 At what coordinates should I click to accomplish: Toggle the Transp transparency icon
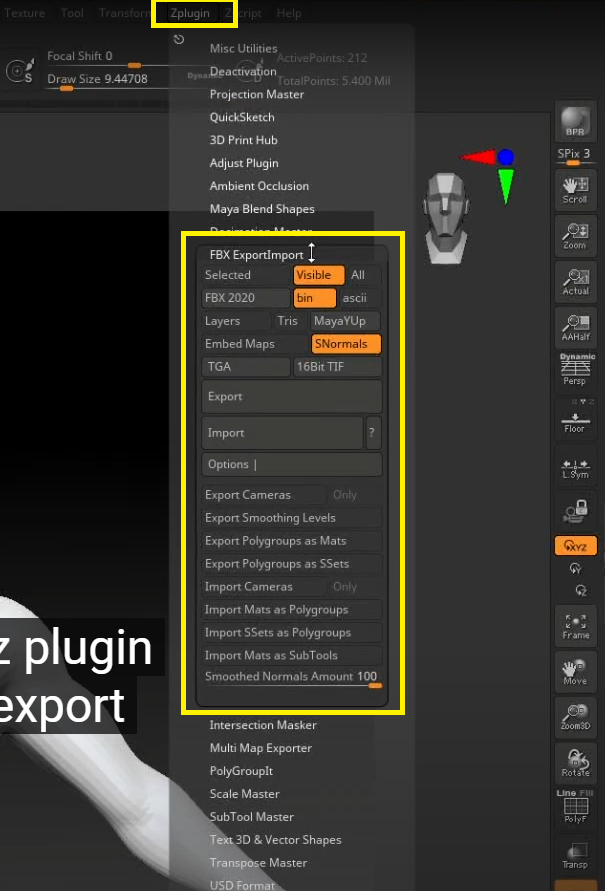click(x=575, y=855)
